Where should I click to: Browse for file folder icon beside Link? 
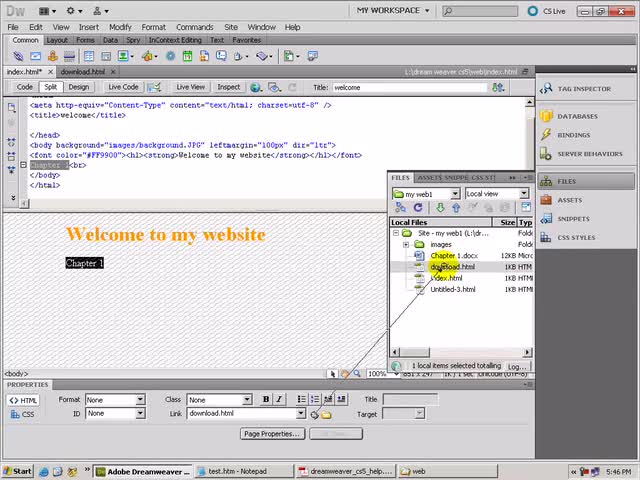pyautogui.click(x=326, y=415)
